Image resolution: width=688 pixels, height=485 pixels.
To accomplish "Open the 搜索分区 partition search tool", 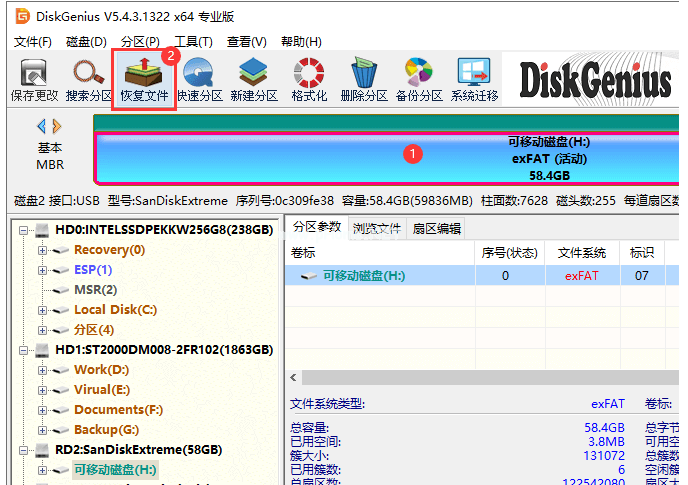I will click(x=89, y=80).
